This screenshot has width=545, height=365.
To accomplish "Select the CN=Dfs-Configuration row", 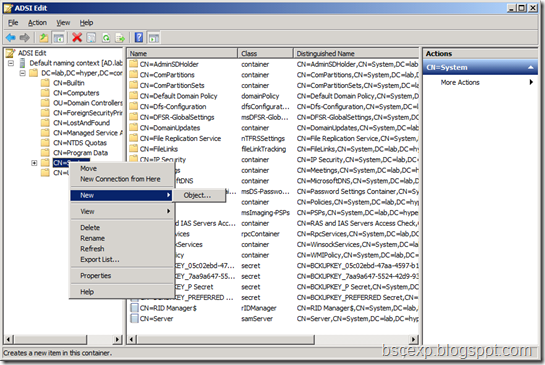I will 274,106.
